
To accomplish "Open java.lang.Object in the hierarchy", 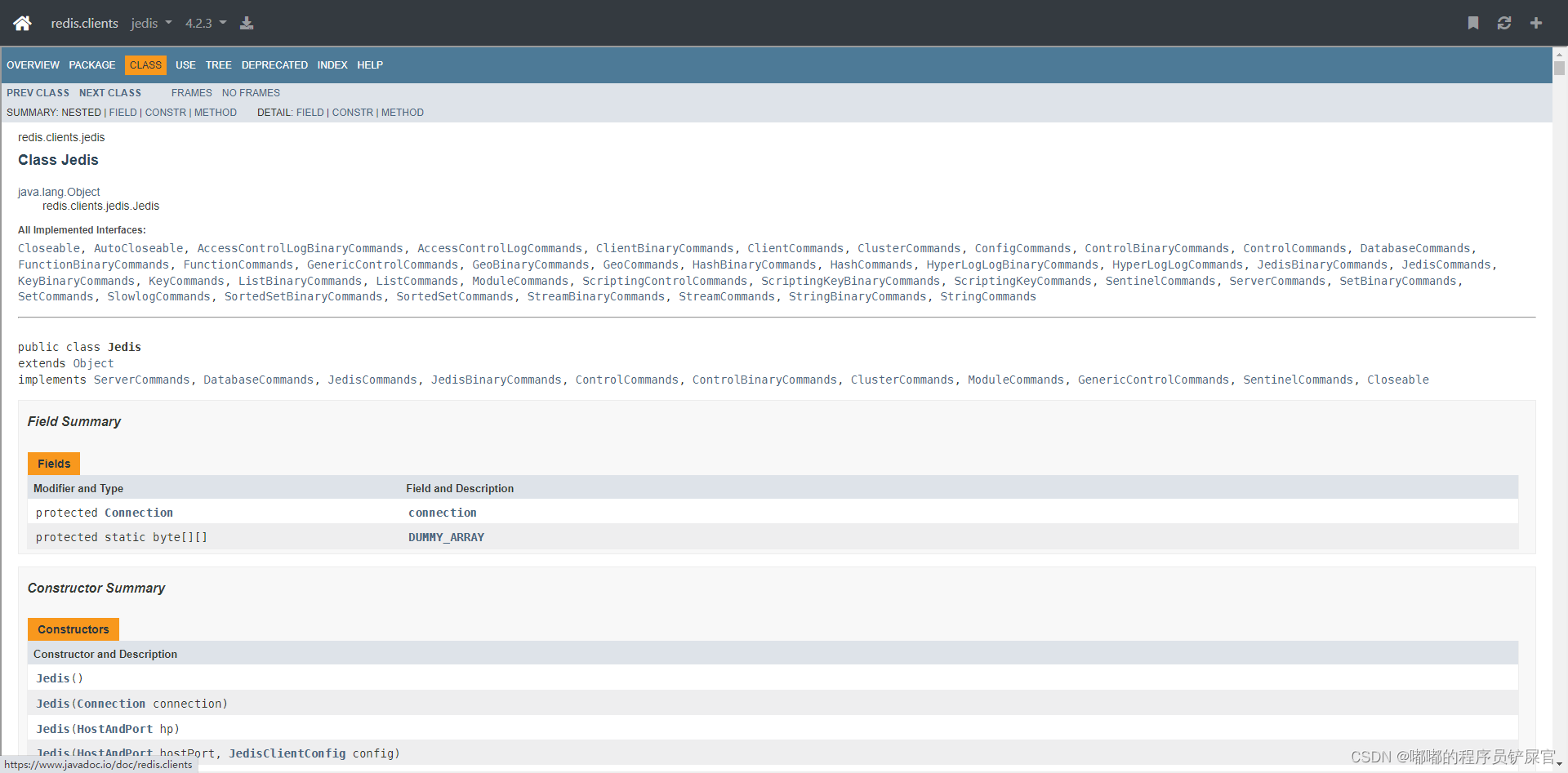I will pyautogui.click(x=59, y=192).
